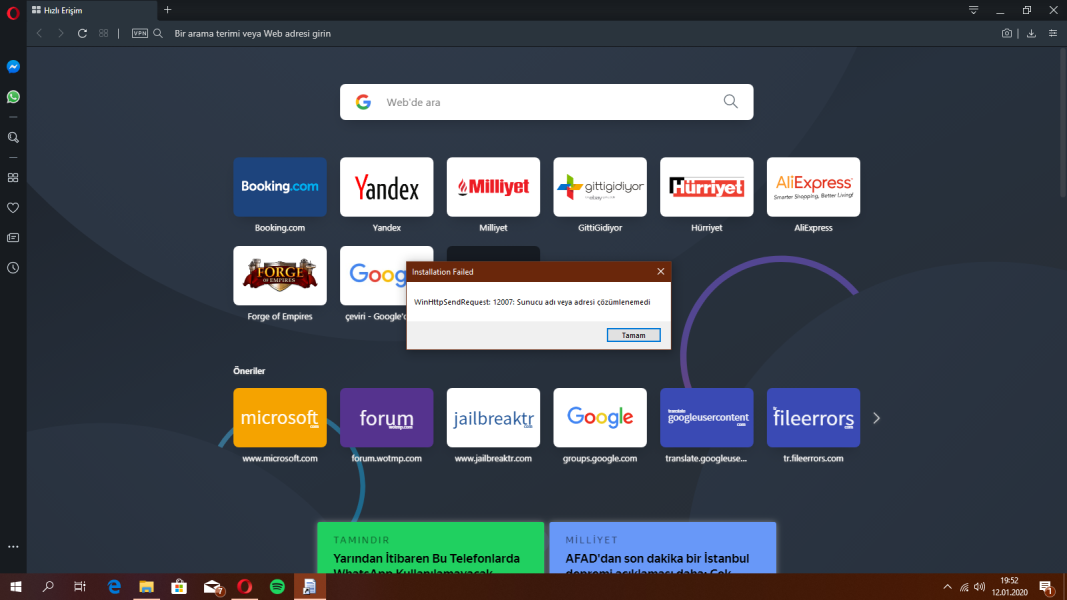Expand the sidebar three-dots options
1067x600 pixels.
13,547
